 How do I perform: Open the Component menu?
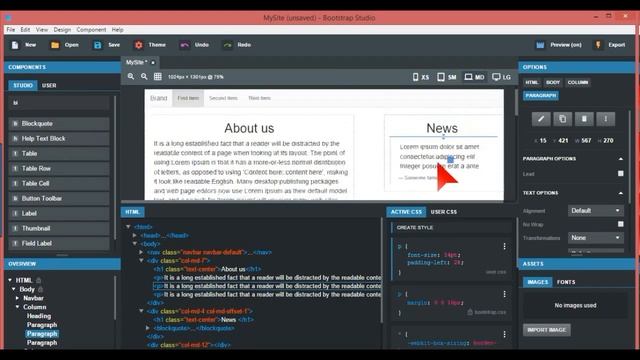coord(91,30)
